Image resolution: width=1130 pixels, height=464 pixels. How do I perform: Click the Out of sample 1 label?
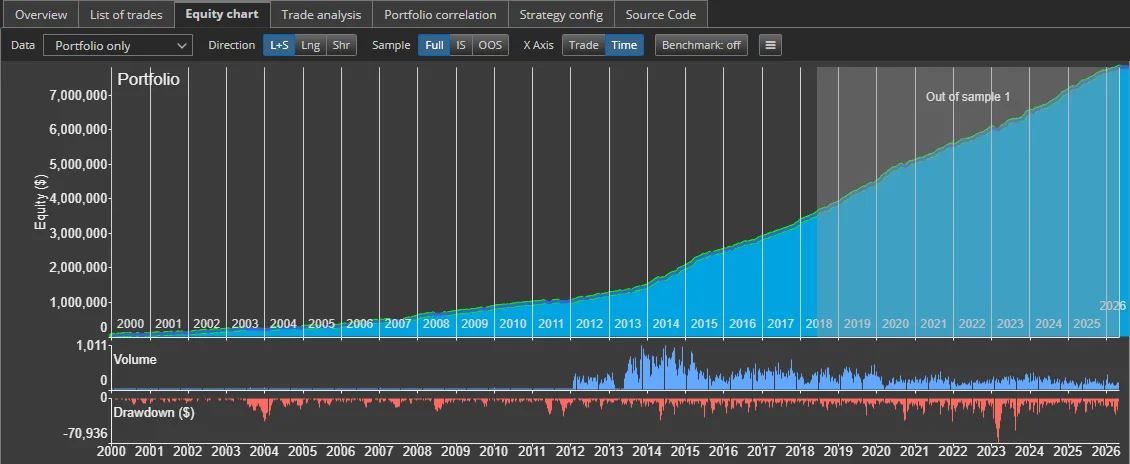coord(968,97)
